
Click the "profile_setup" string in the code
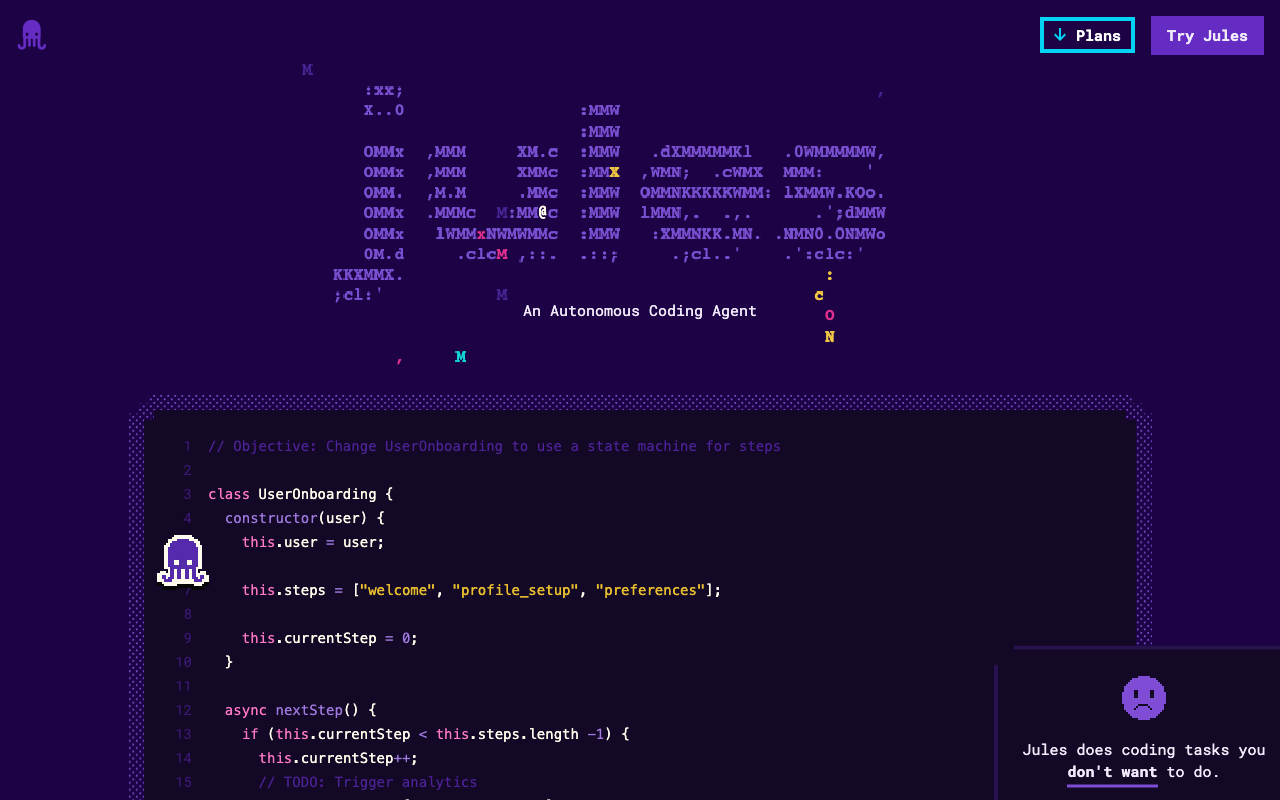click(x=515, y=590)
